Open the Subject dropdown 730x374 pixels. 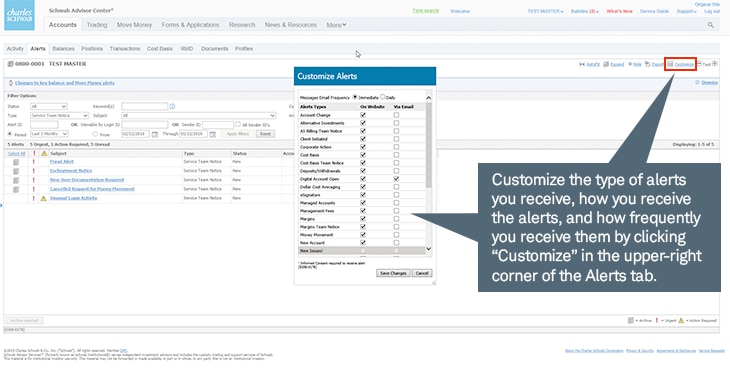(198, 116)
